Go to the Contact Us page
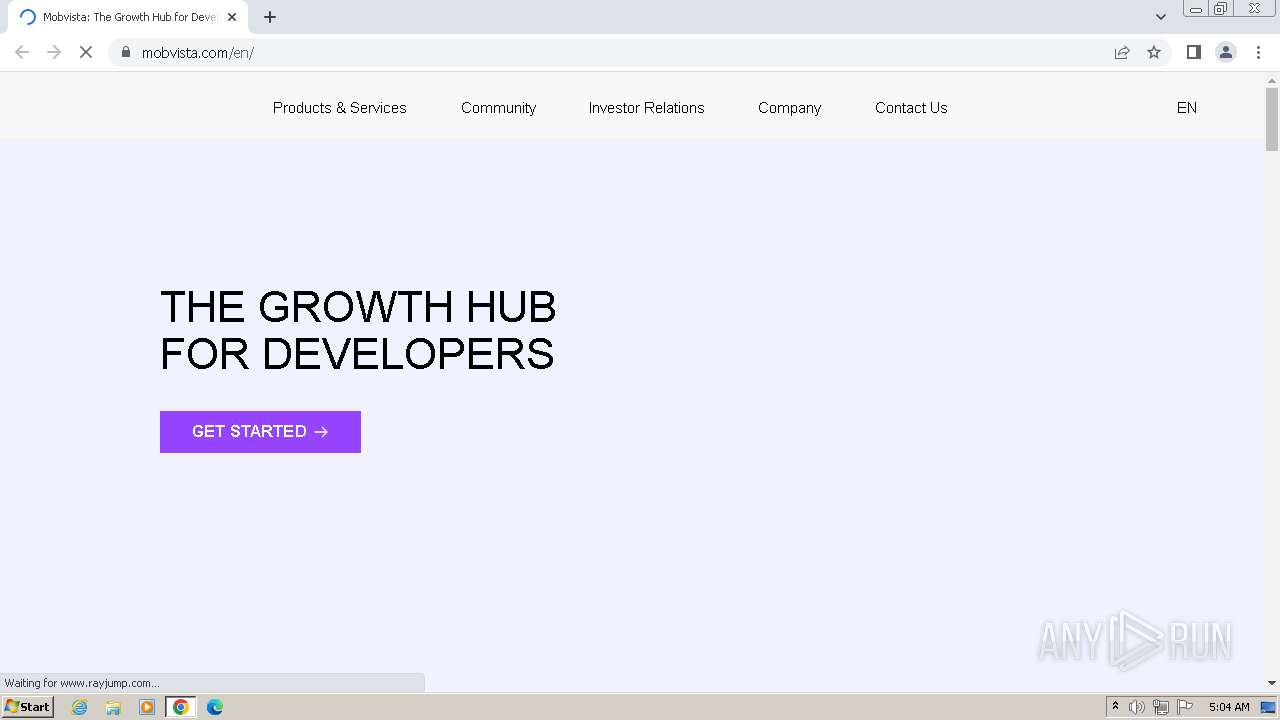 (x=911, y=108)
